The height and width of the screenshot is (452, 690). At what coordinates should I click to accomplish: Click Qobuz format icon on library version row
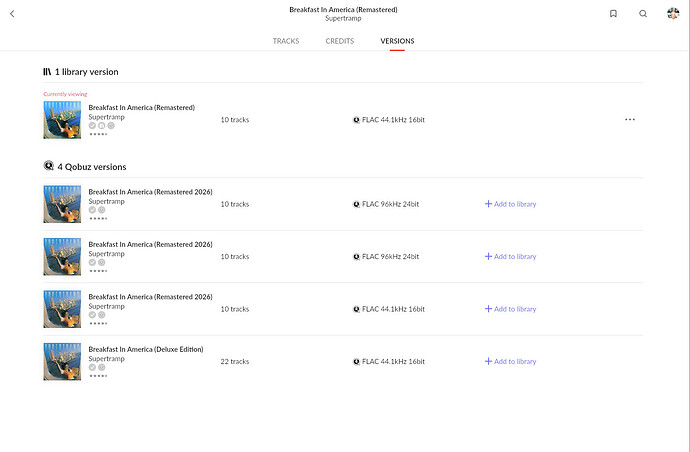click(x=356, y=120)
